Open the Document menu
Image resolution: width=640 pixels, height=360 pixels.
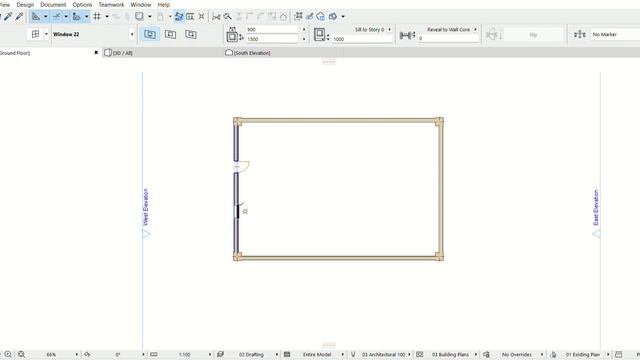coord(53,5)
